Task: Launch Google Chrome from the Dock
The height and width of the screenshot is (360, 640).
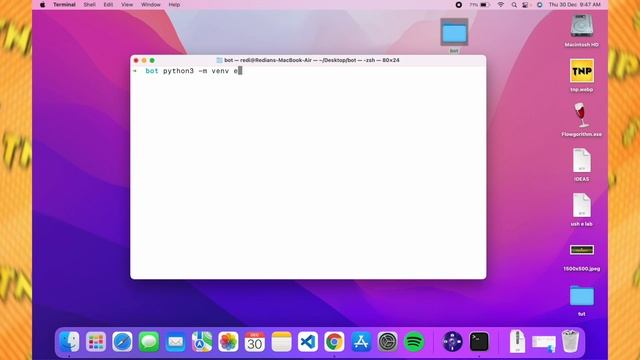Action: pyautogui.click(x=334, y=342)
